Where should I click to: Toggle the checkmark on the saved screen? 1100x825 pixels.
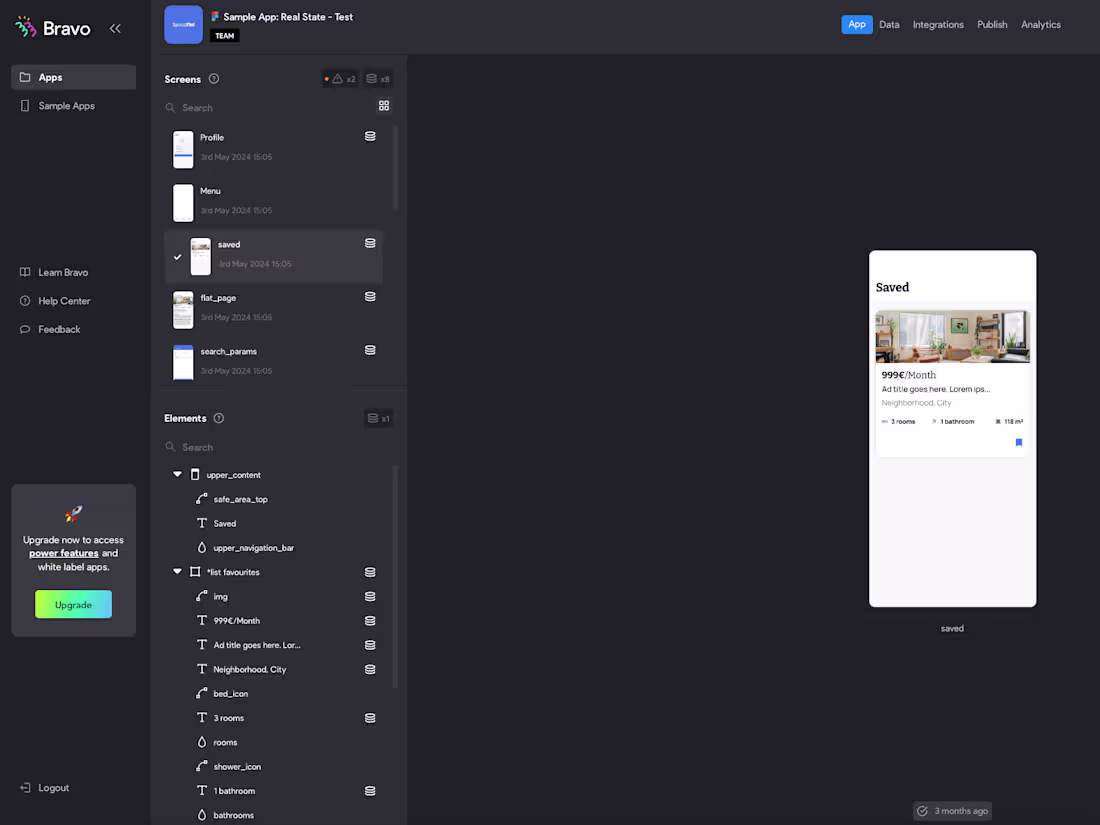pyautogui.click(x=178, y=257)
